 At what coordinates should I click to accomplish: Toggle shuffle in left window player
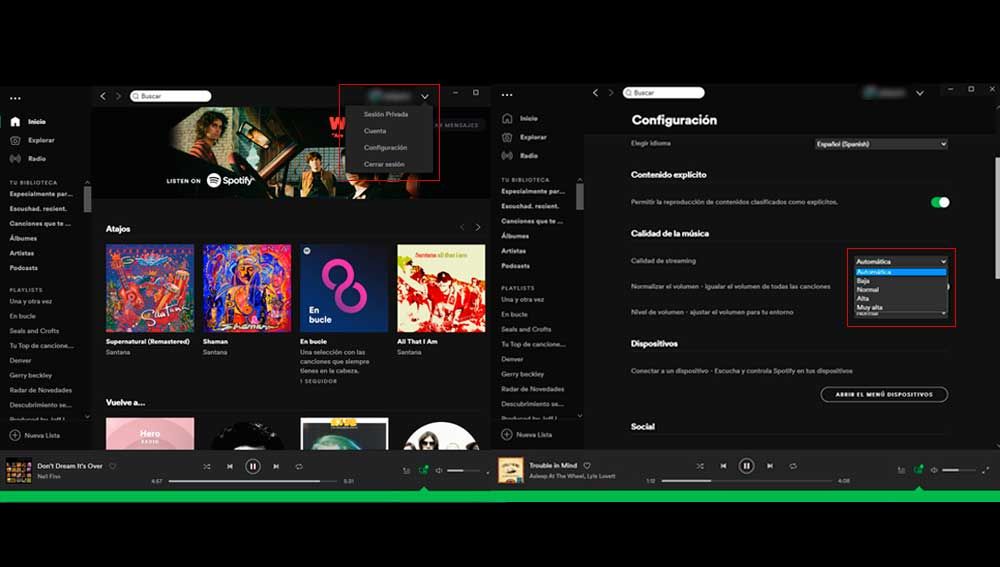(x=207, y=467)
